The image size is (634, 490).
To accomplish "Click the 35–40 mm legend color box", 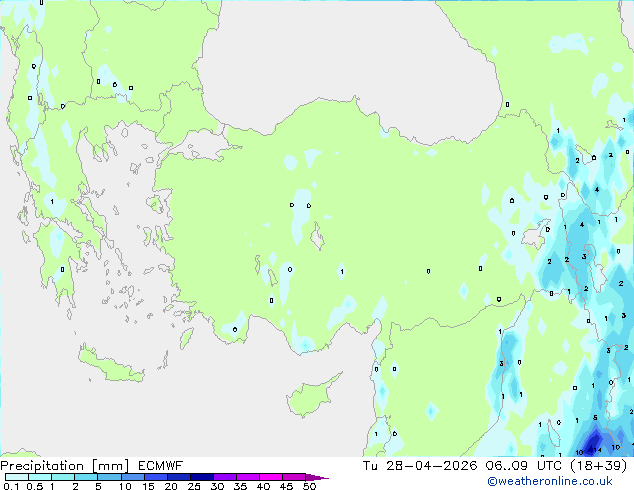I will tap(247, 477).
